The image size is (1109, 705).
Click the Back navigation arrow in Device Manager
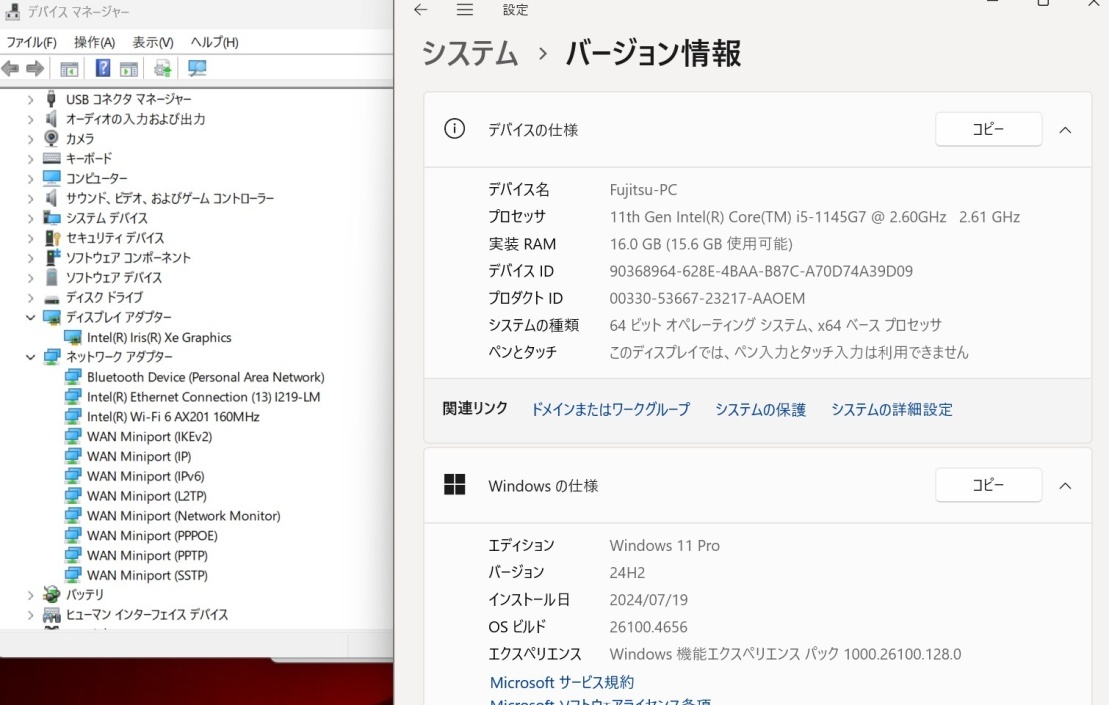point(9,67)
